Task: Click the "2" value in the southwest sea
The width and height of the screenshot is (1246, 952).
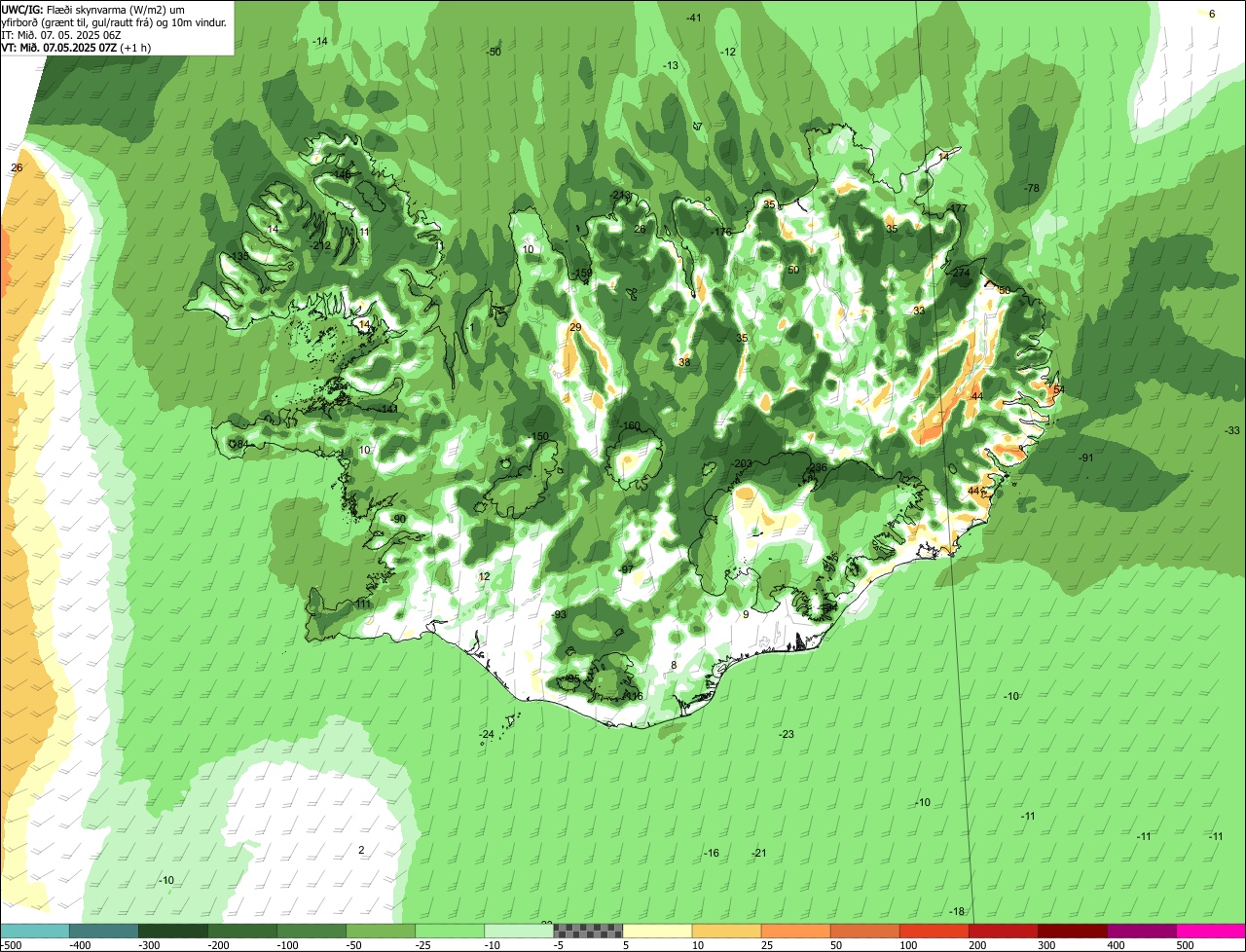Action: pos(361,851)
